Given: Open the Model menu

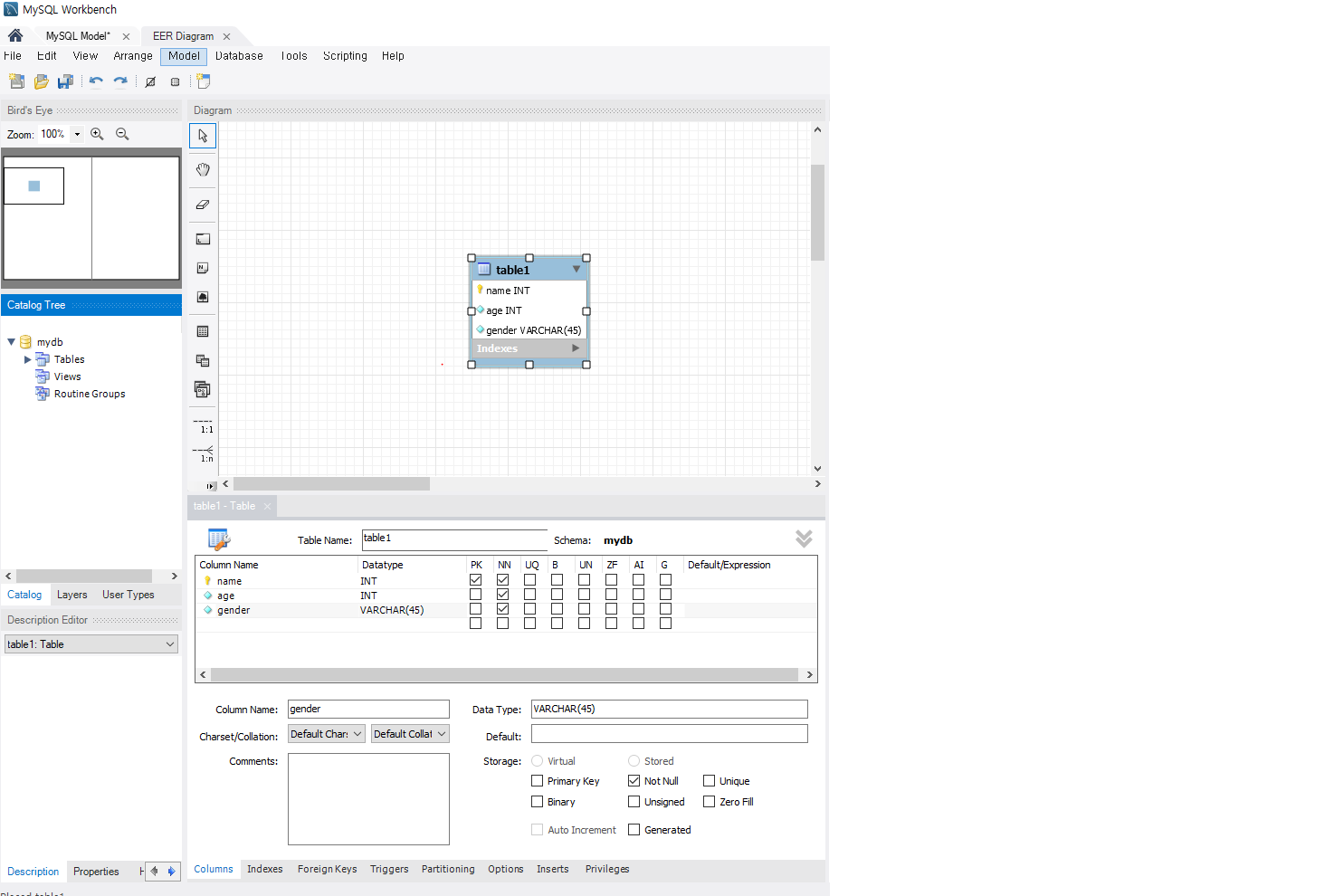Looking at the screenshot, I should point(184,56).
